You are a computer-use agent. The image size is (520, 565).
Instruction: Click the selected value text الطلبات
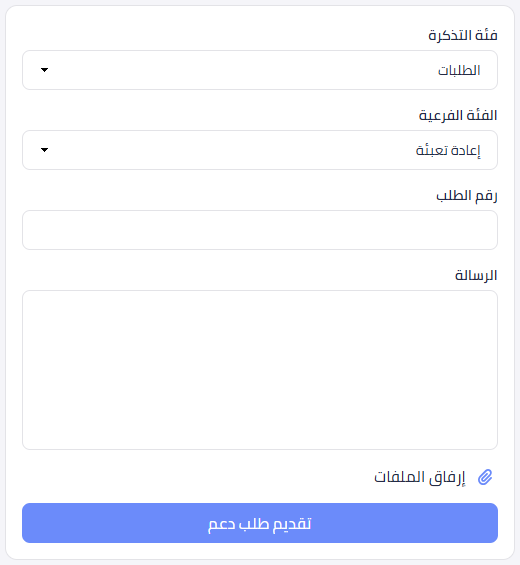[x=459, y=70]
